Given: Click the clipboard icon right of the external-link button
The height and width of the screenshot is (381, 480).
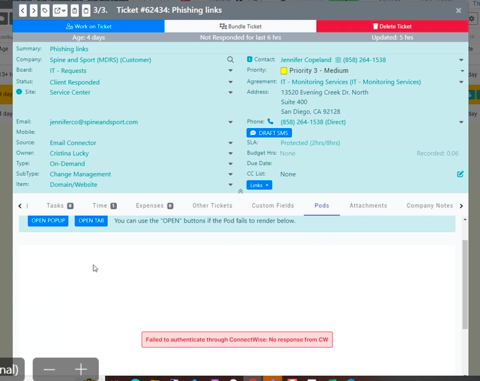Looking at the screenshot, I should pos(75,11).
